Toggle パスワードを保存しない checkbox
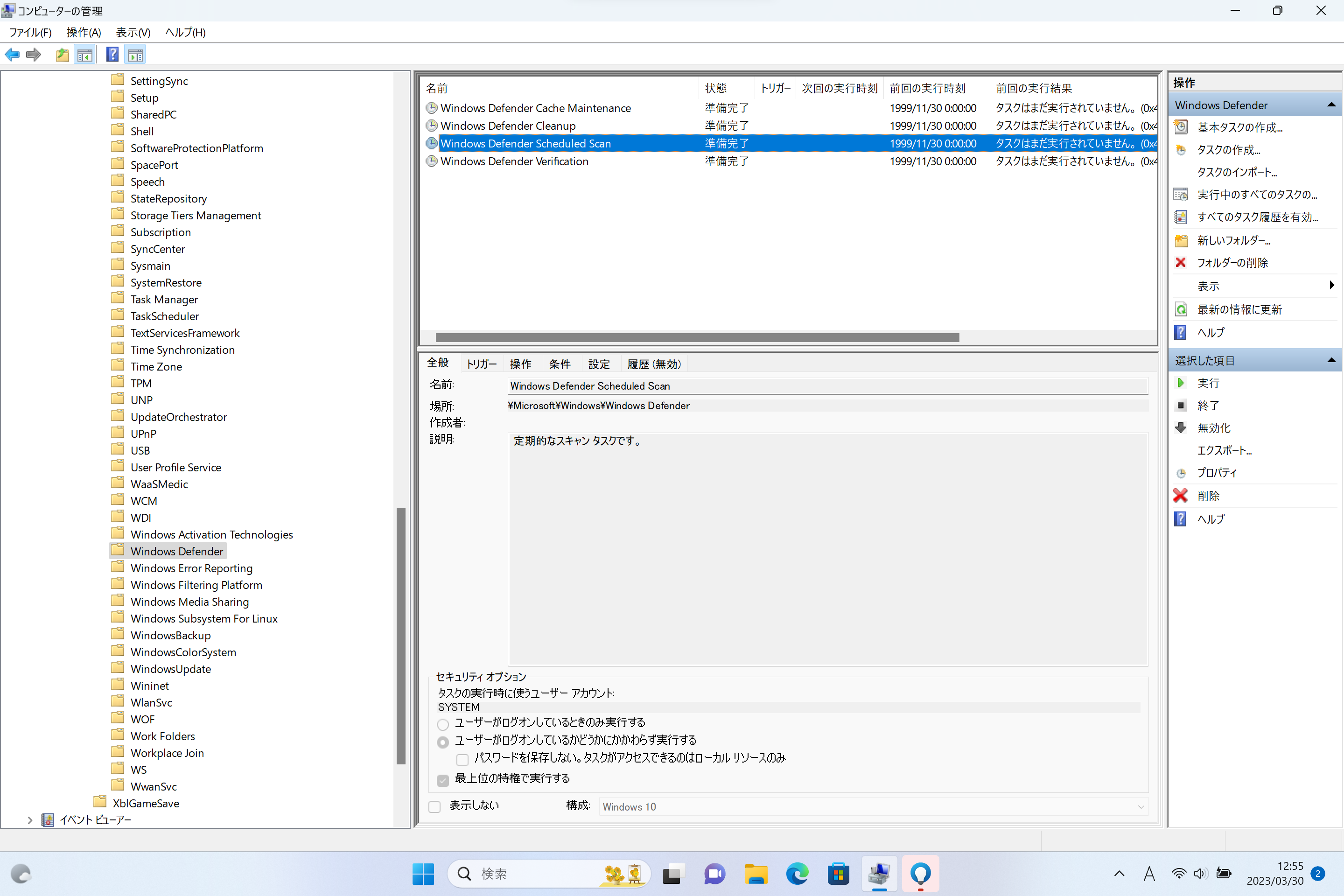This screenshot has height=896, width=1344. (462, 760)
